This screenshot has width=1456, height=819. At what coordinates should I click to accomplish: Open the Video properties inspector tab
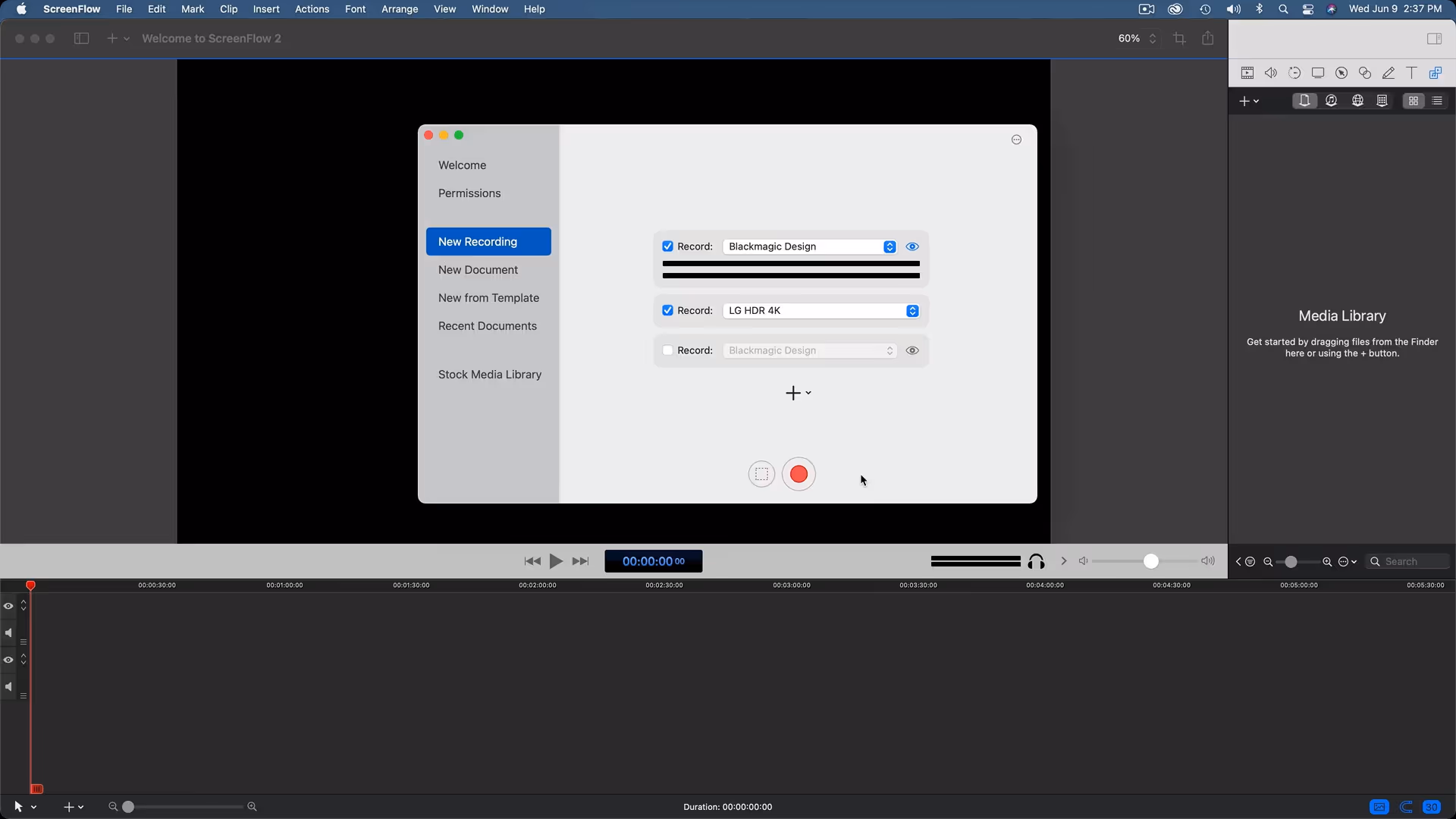pyautogui.click(x=1247, y=73)
